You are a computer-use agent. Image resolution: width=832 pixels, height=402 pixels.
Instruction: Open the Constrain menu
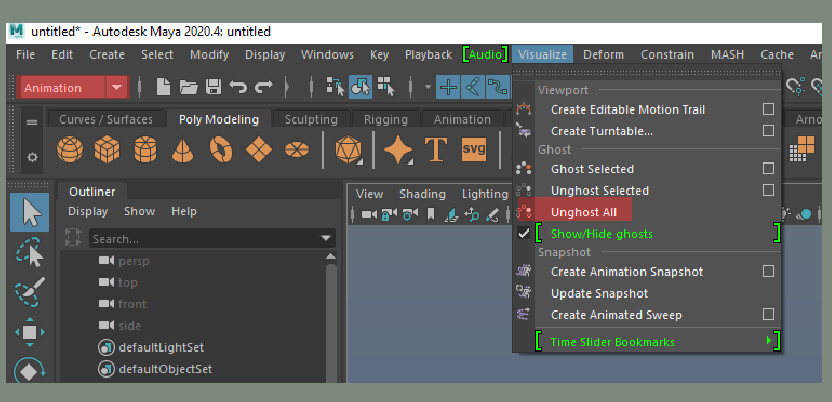pyautogui.click(x=667, y=55)
